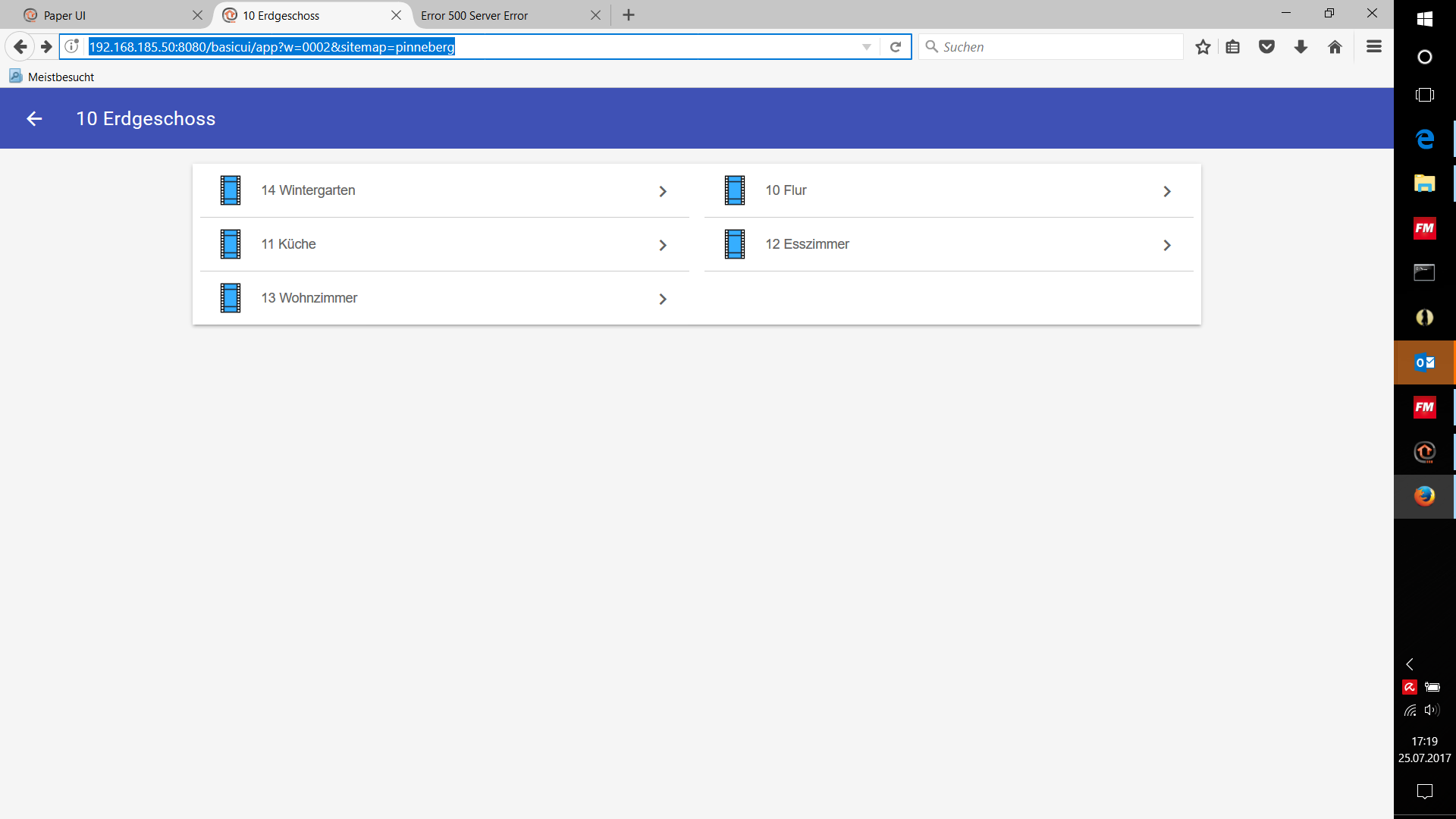
Task: Bookmark page with the star icon
Action: click(x=1203, y=47)
